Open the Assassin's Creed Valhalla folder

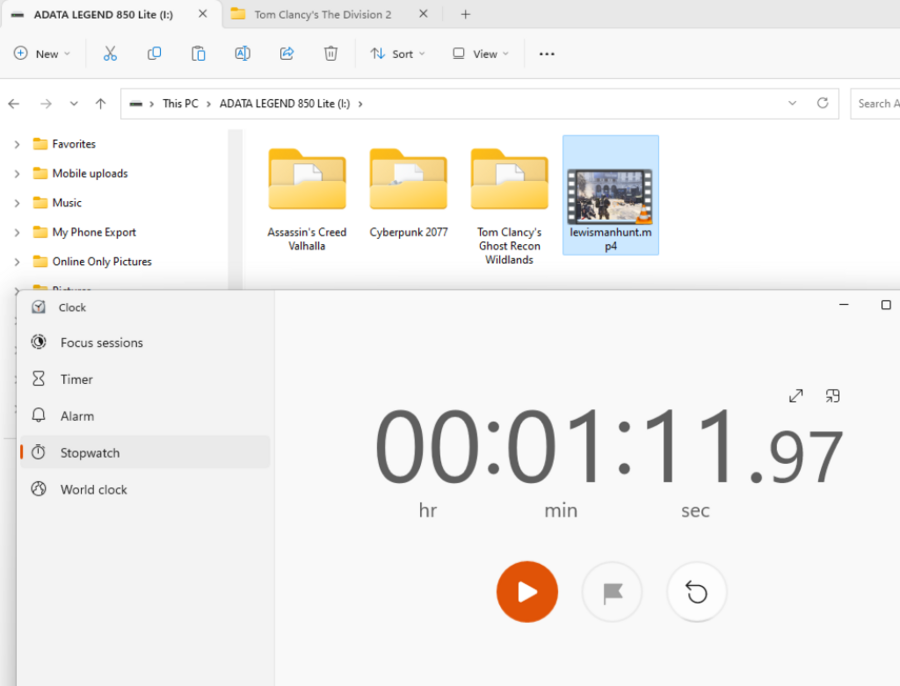[x=307, y=199]
